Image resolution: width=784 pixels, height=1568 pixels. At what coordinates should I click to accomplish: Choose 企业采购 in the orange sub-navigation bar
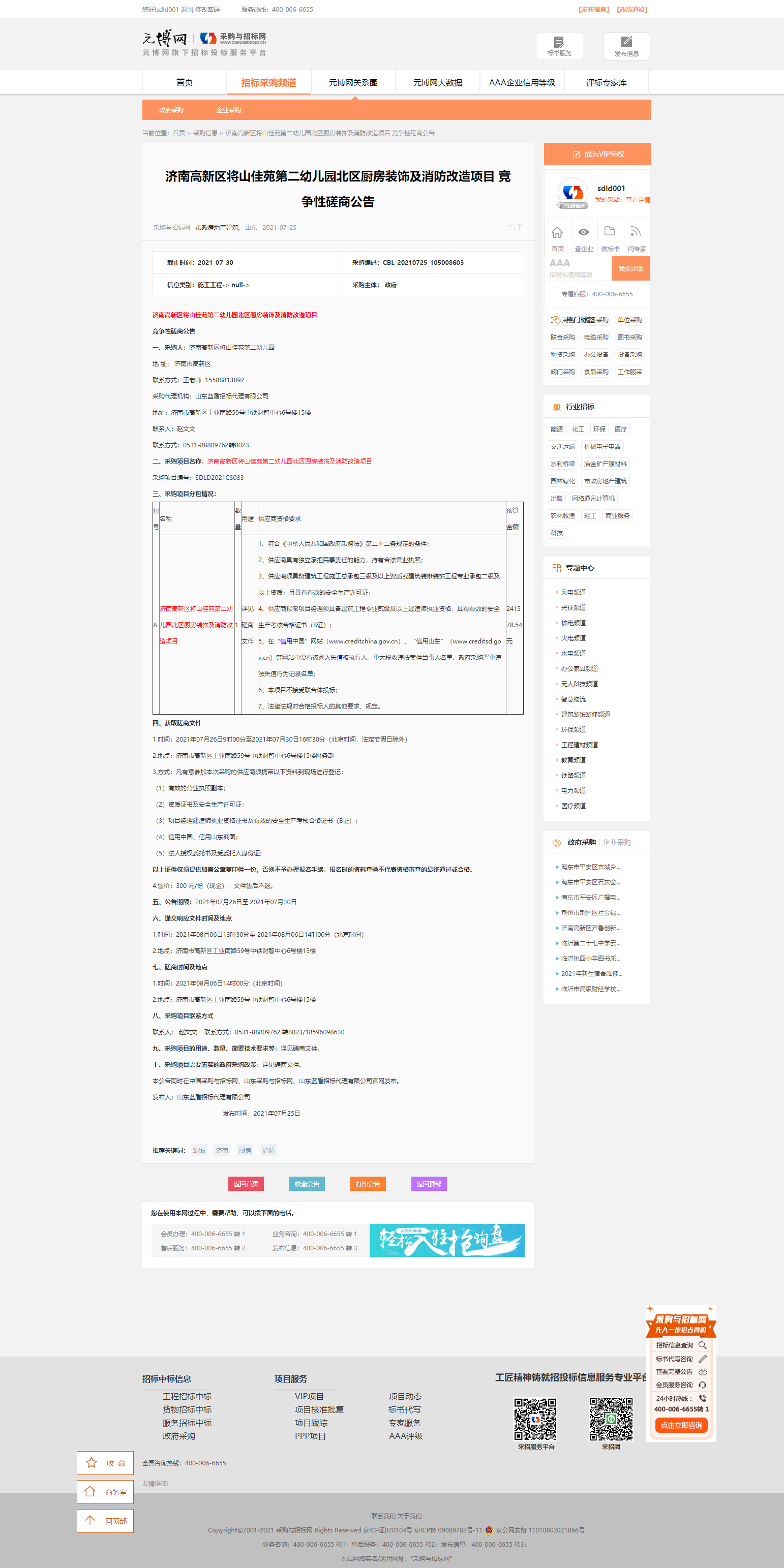(229, 110)
